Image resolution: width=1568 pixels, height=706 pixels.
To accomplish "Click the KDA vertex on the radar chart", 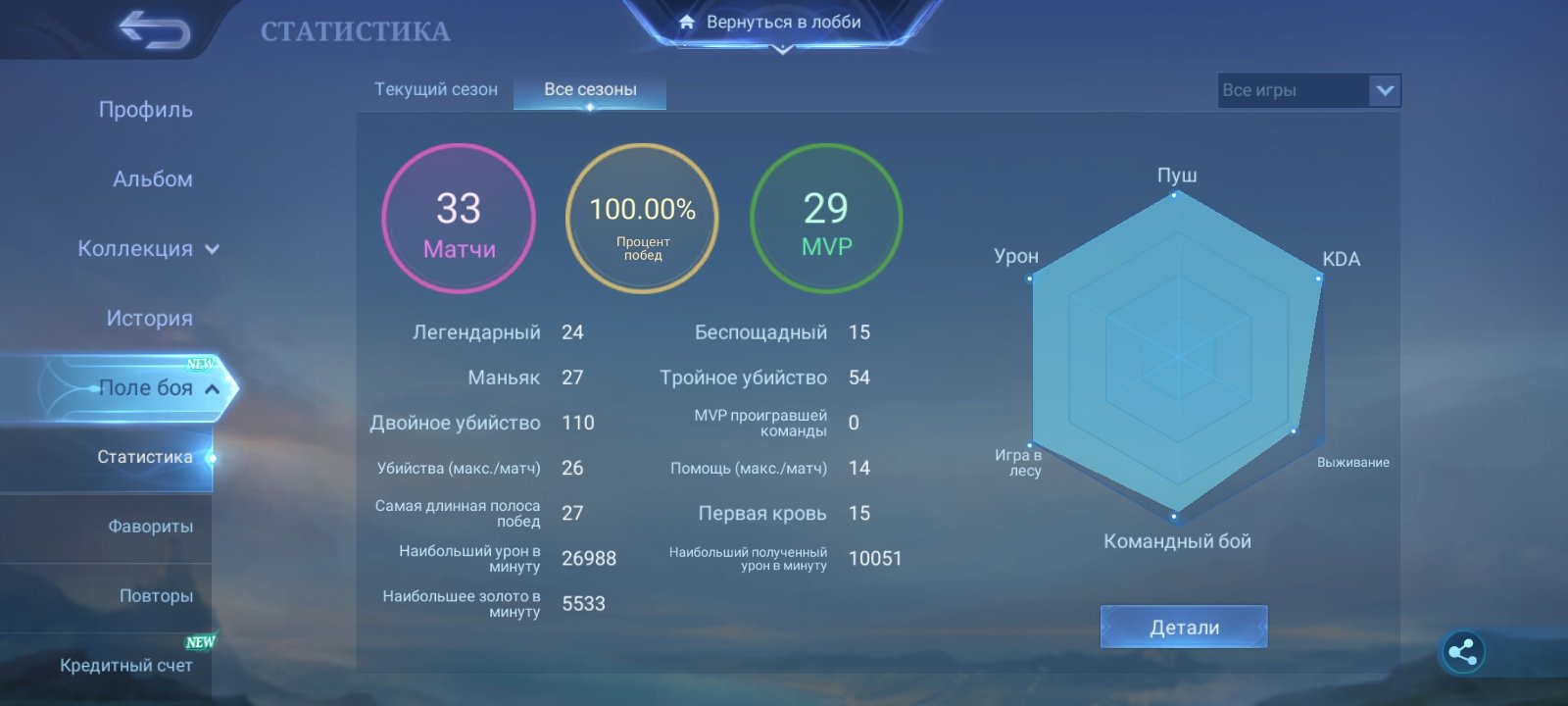I will [x=1318, y=278].
